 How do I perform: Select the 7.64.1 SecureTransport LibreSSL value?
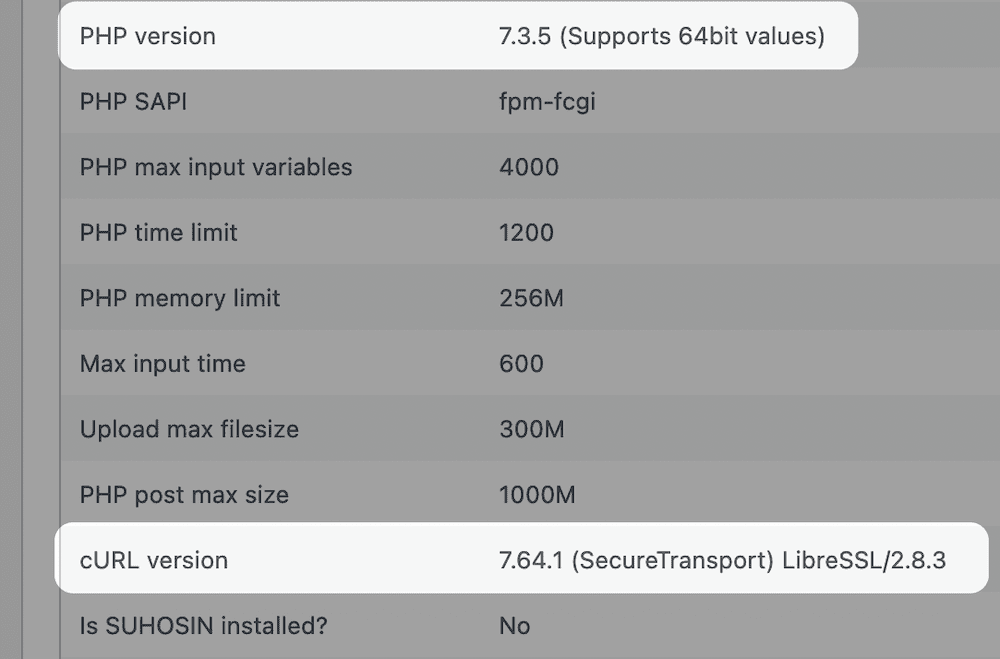(723, 560)
